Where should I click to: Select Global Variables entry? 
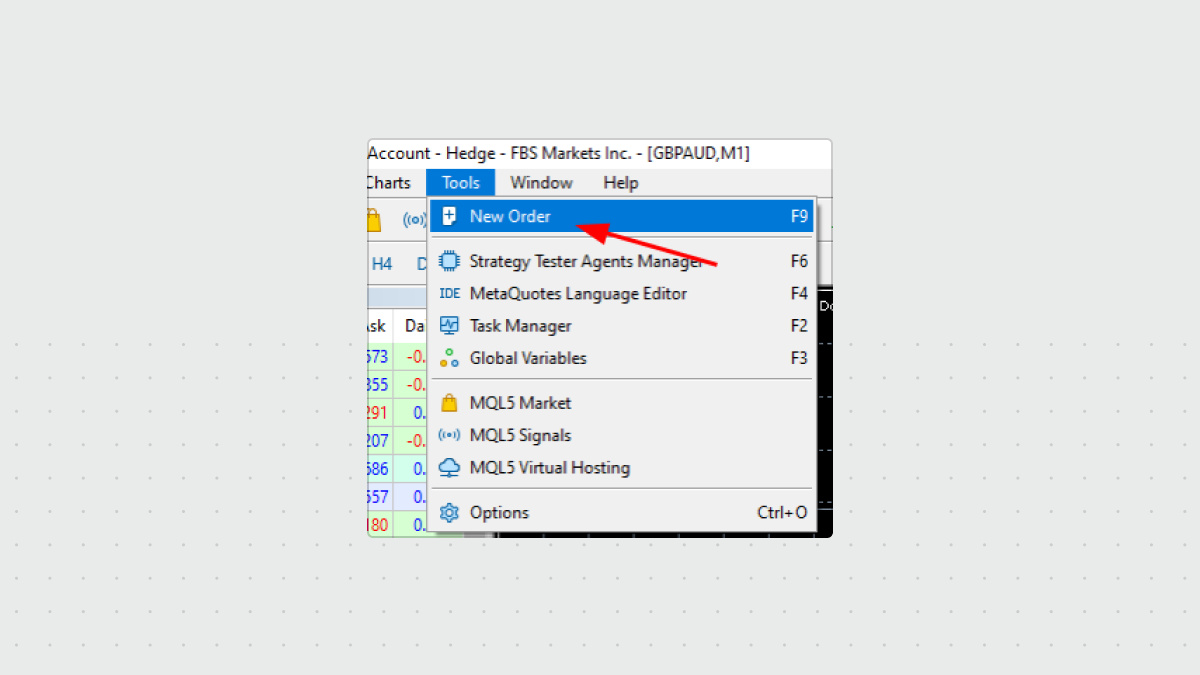[528, 358]
